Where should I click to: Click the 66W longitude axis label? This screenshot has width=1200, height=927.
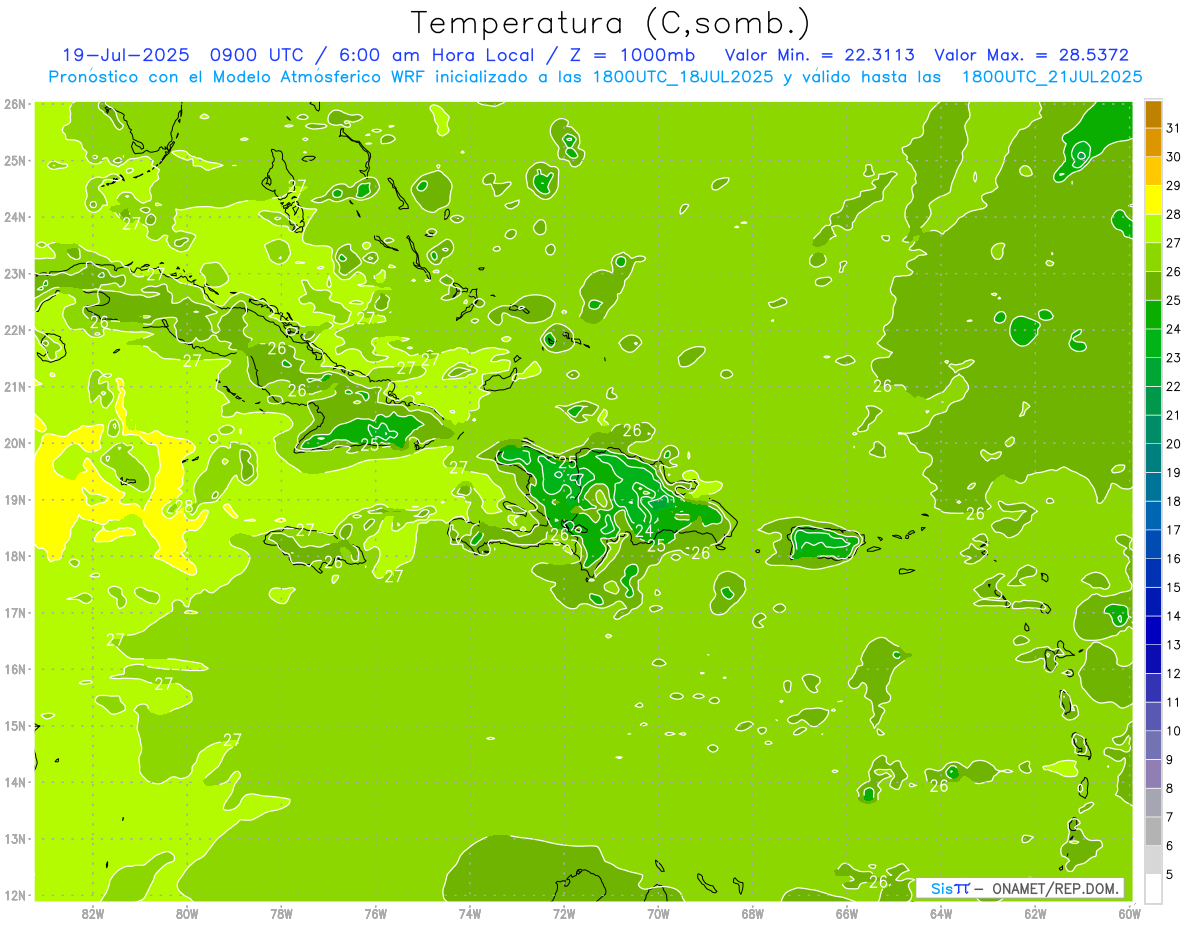point(847,913)
